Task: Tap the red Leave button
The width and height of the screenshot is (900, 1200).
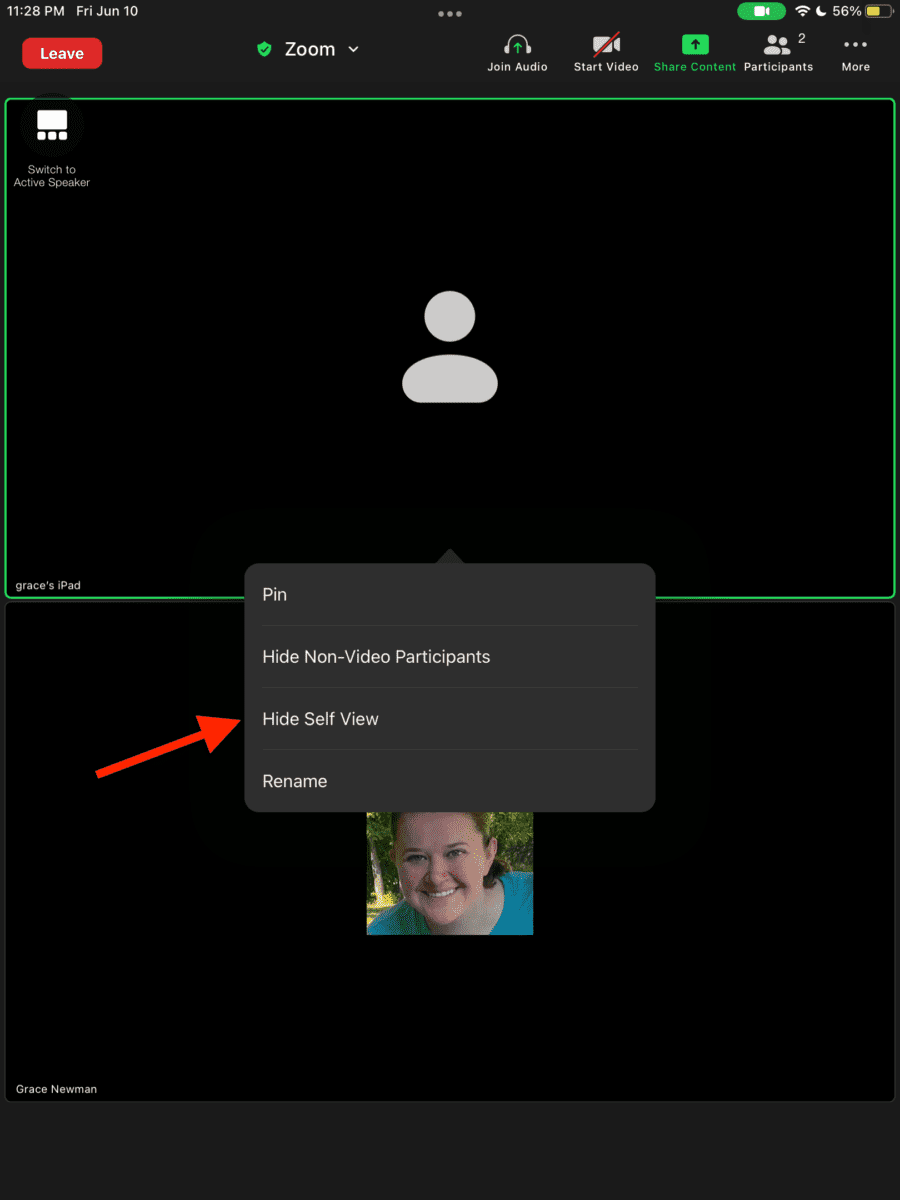Action: 61,53
